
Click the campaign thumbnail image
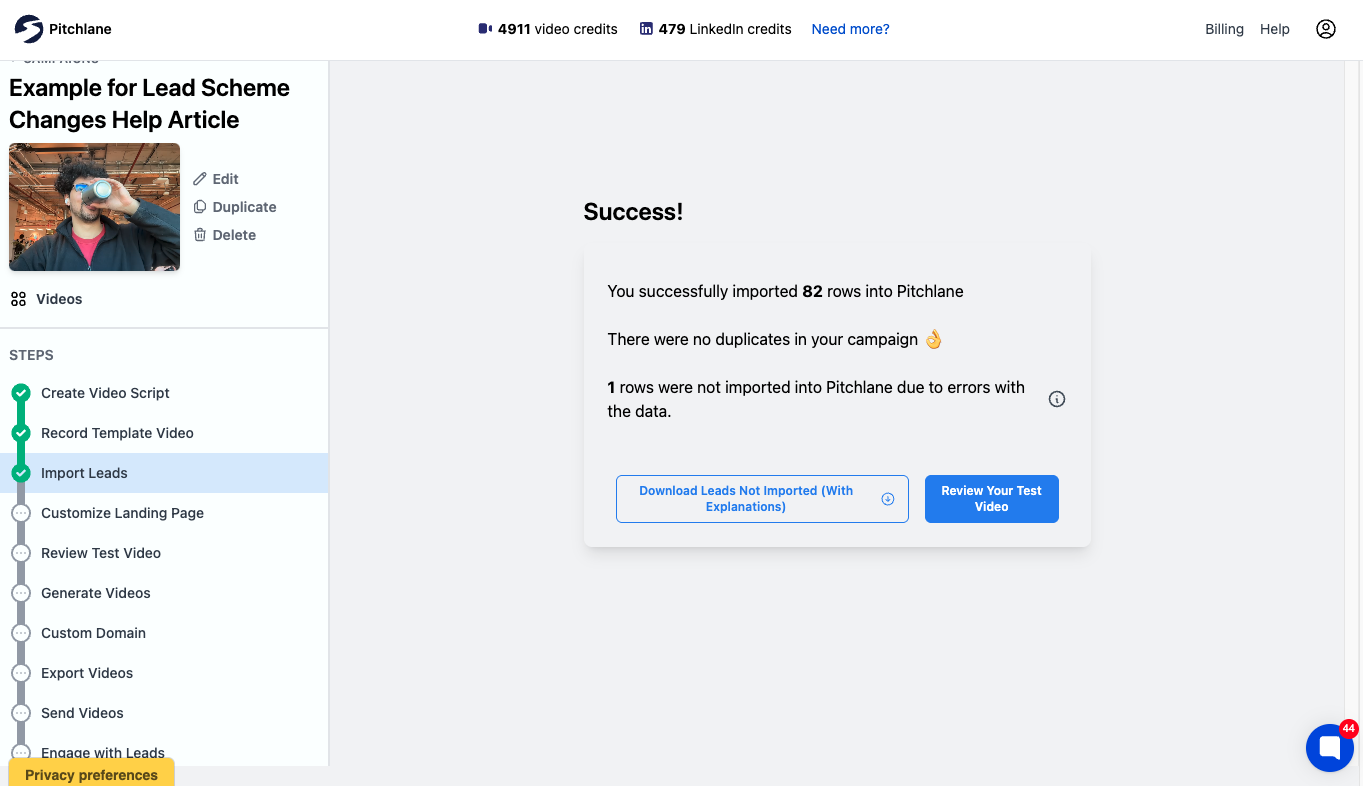[x=95, y=207]
